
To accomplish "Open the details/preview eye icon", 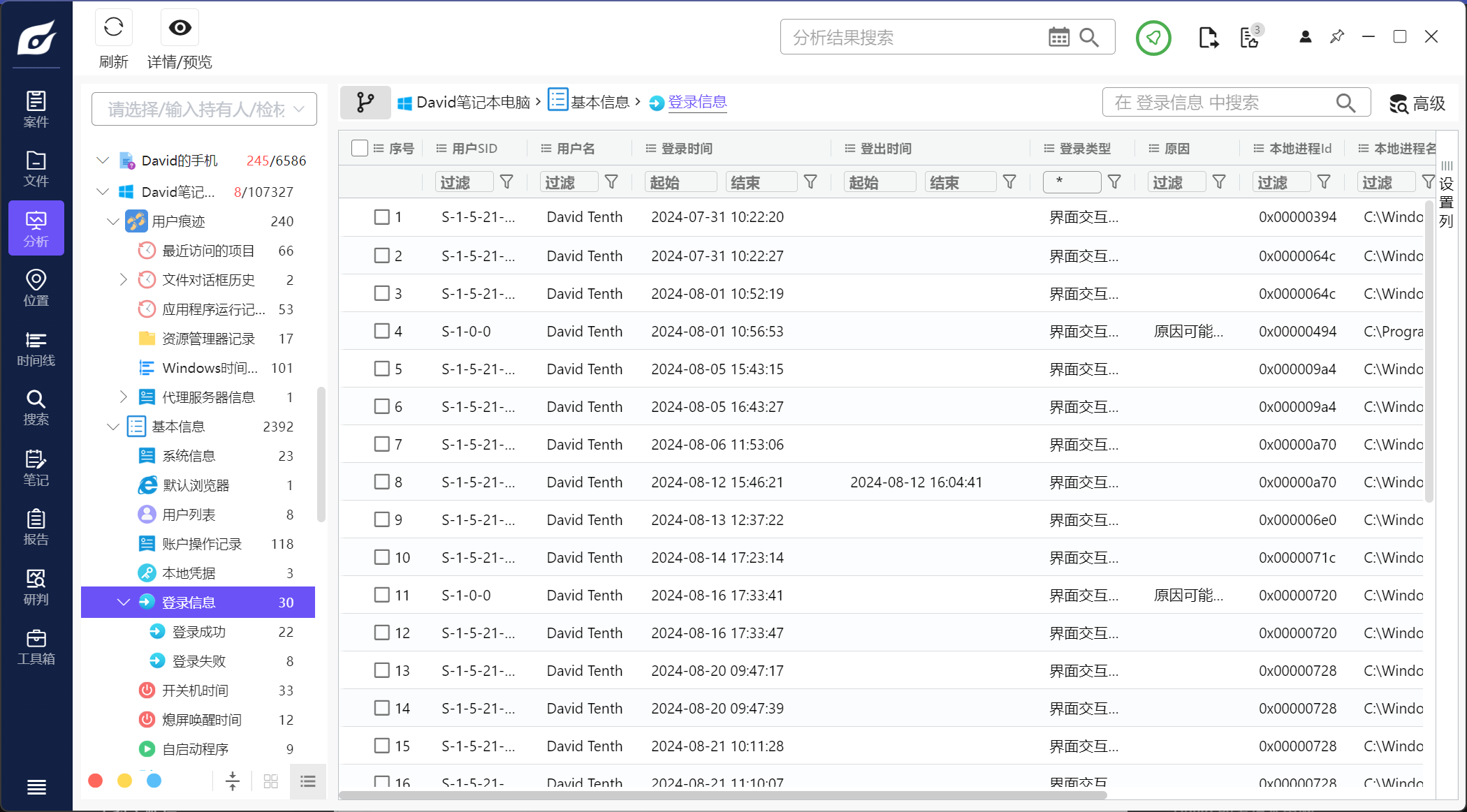I will (x=180, y=28).
